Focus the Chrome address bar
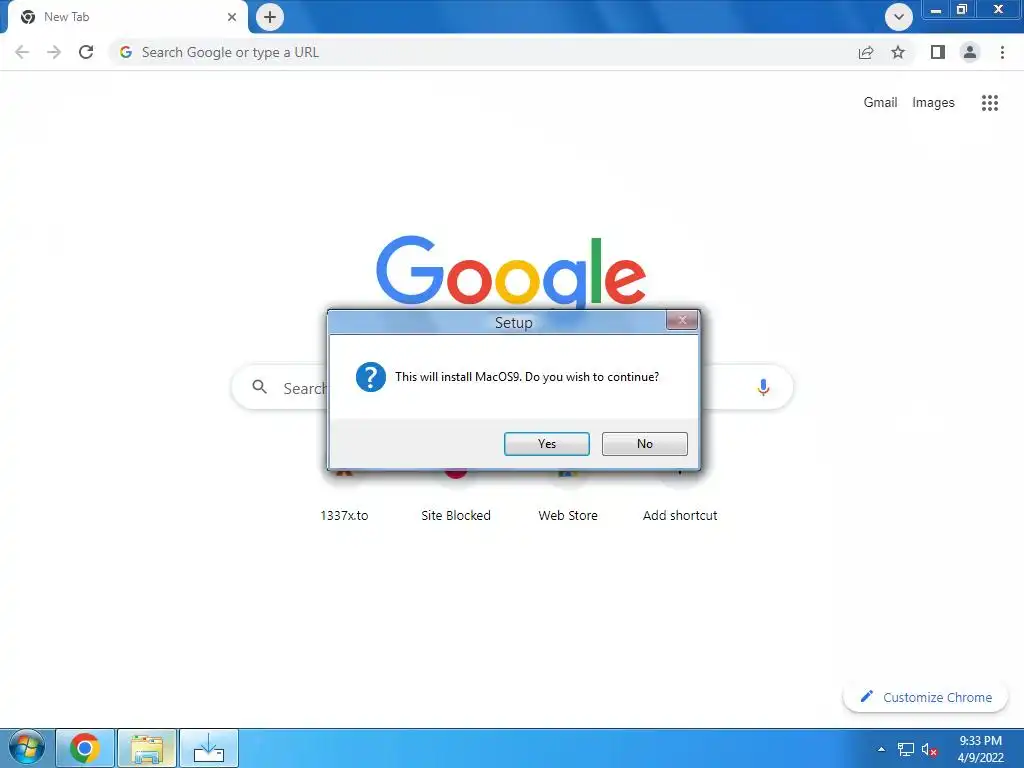1024x768 pixels. click(x=483, y=52)
